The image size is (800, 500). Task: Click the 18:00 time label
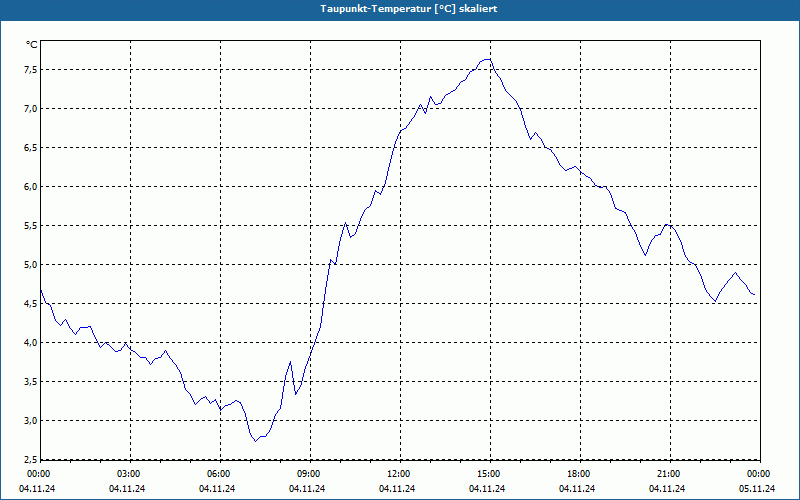point(580,474)
